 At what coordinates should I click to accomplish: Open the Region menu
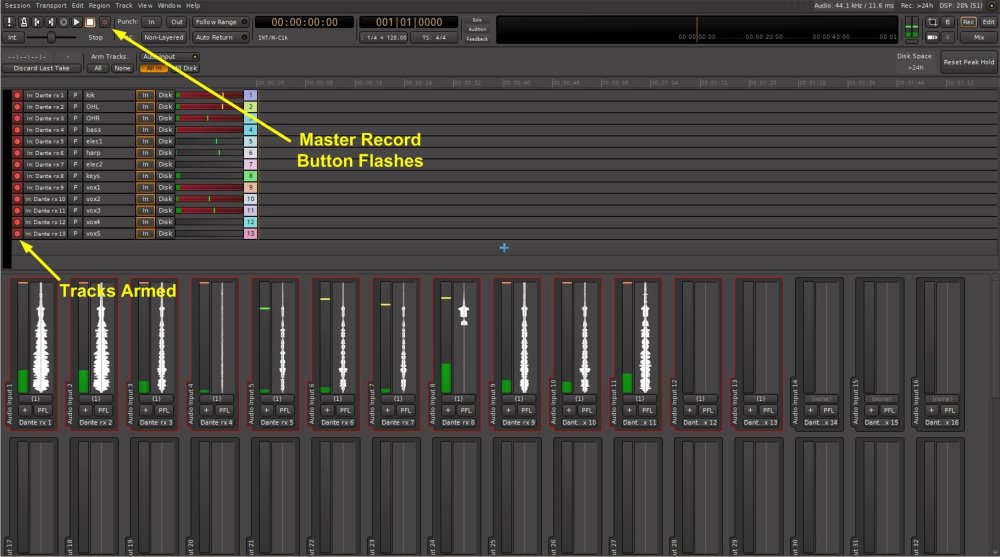[99, 5]
